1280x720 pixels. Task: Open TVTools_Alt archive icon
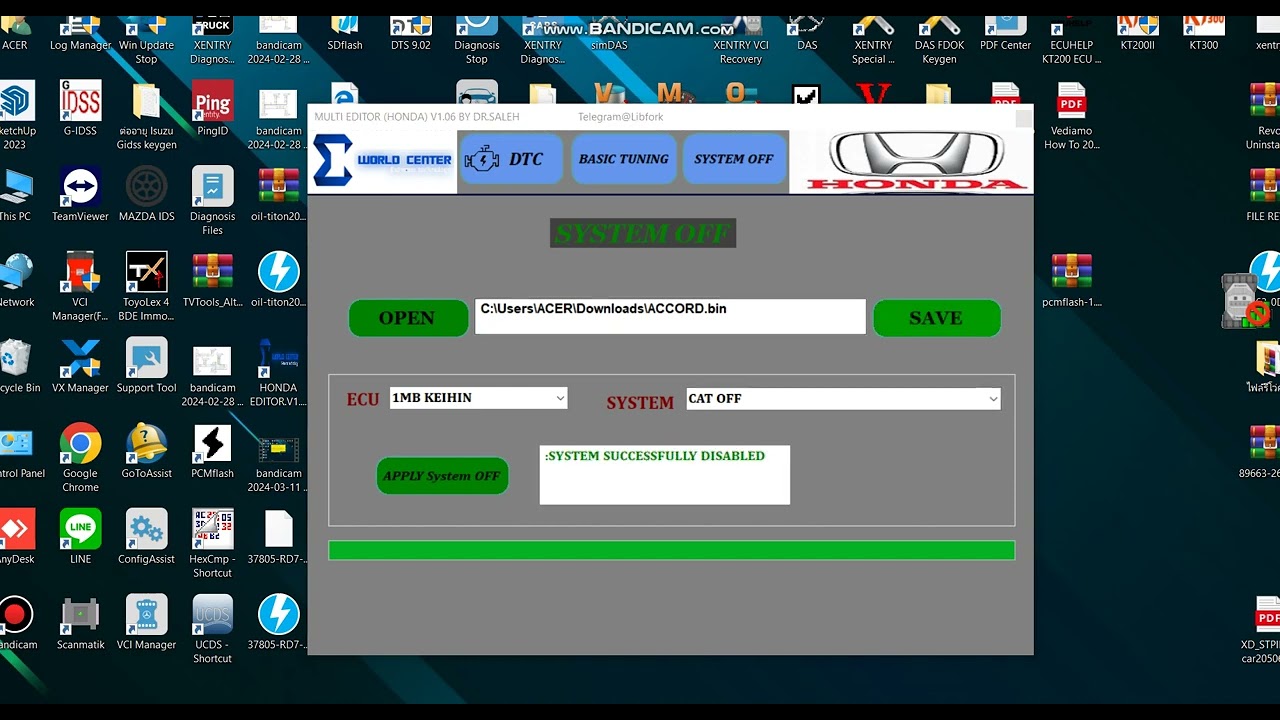pos(213,279)
